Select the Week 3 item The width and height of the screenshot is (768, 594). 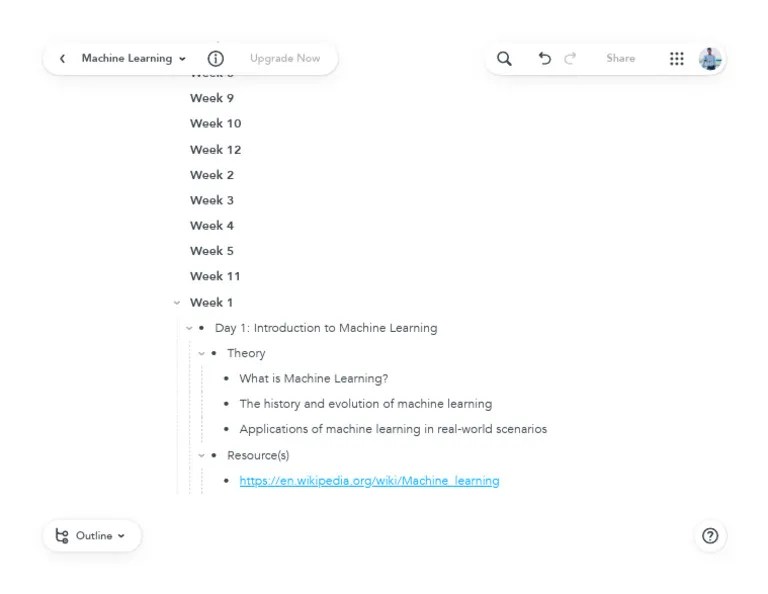[212, 200]
